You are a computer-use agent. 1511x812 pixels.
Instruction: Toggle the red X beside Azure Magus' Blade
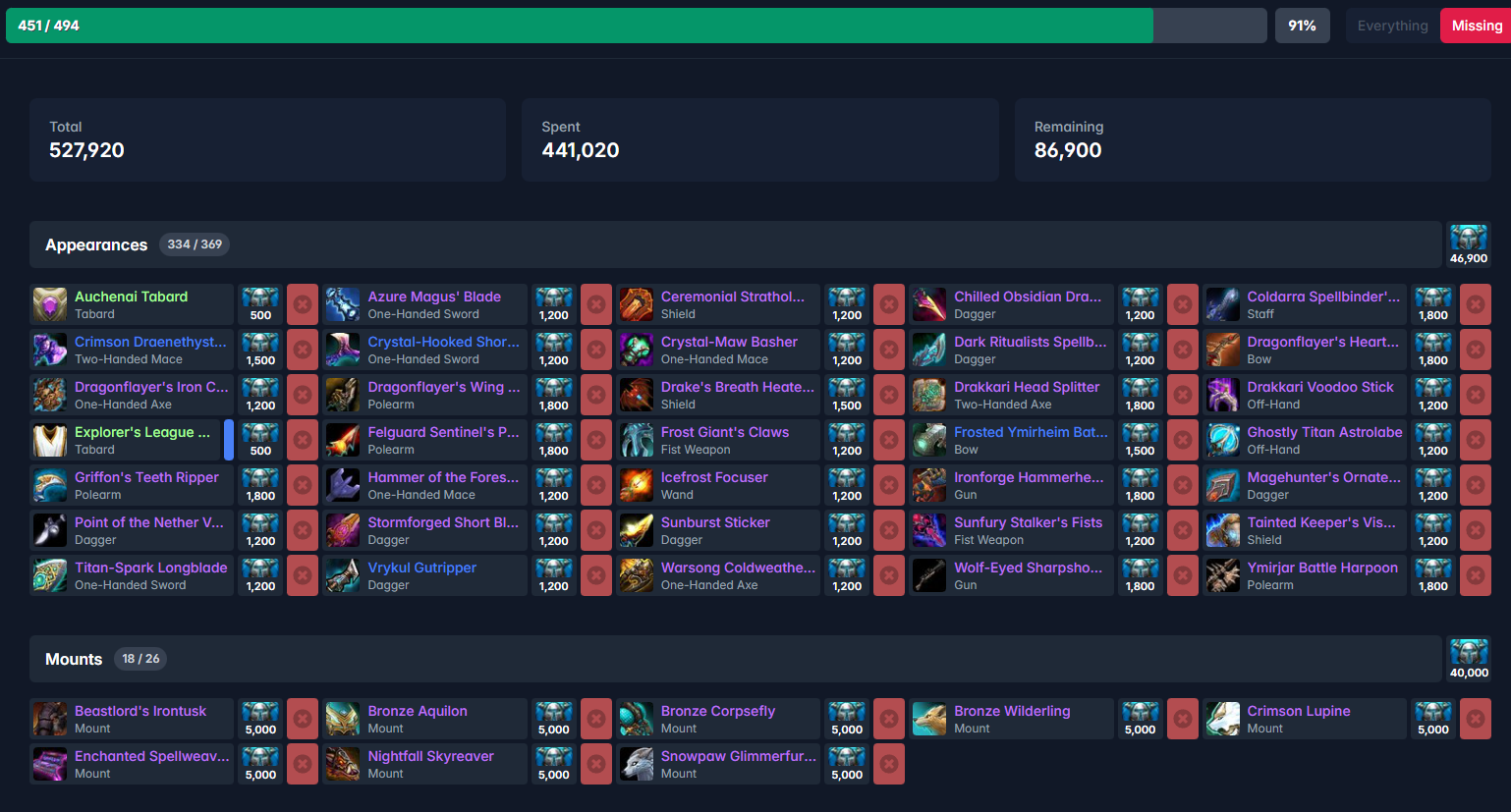596,304
